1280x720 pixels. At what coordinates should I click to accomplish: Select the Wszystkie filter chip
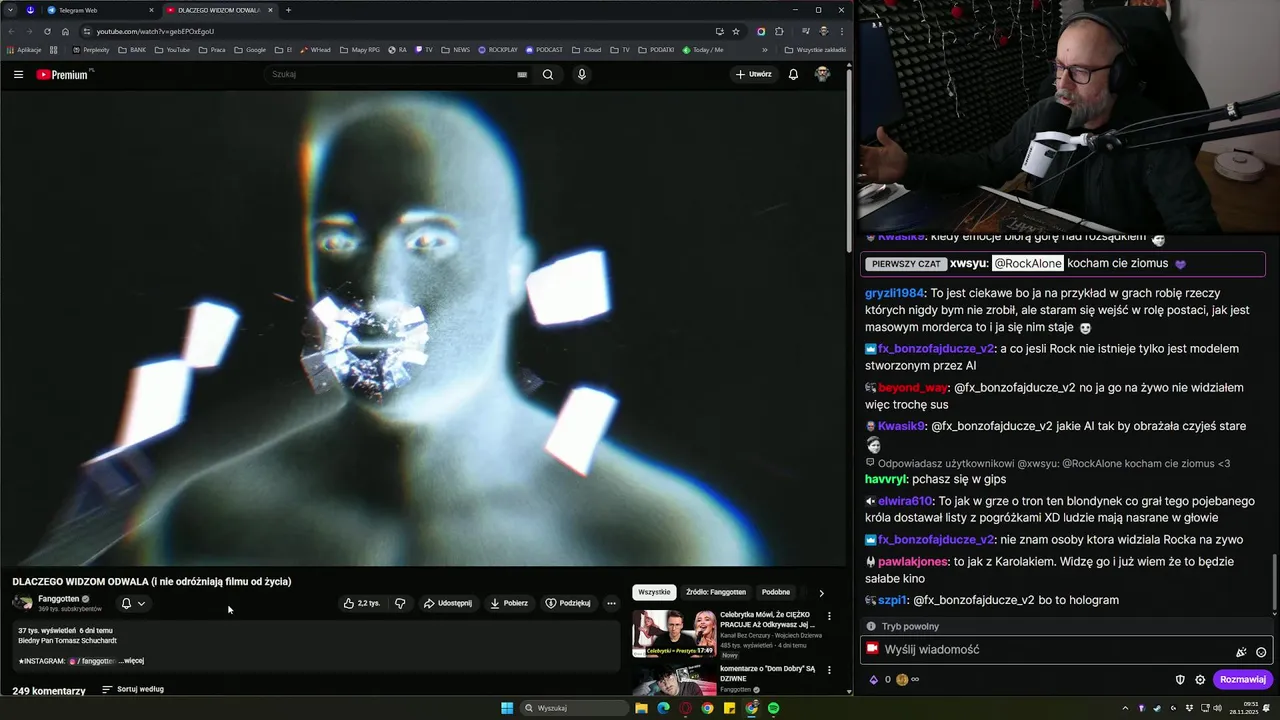coord(654,592)
